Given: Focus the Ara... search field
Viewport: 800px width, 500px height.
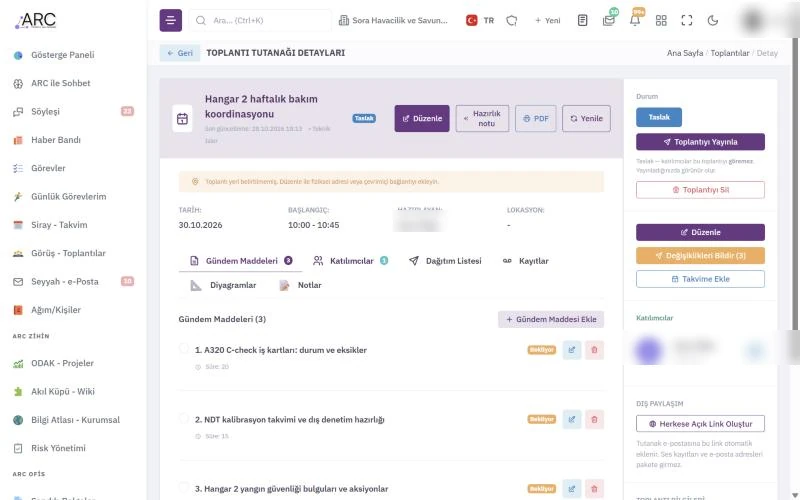Looking at the screenshot, I should pyautogui.click(x=260, y=20).
